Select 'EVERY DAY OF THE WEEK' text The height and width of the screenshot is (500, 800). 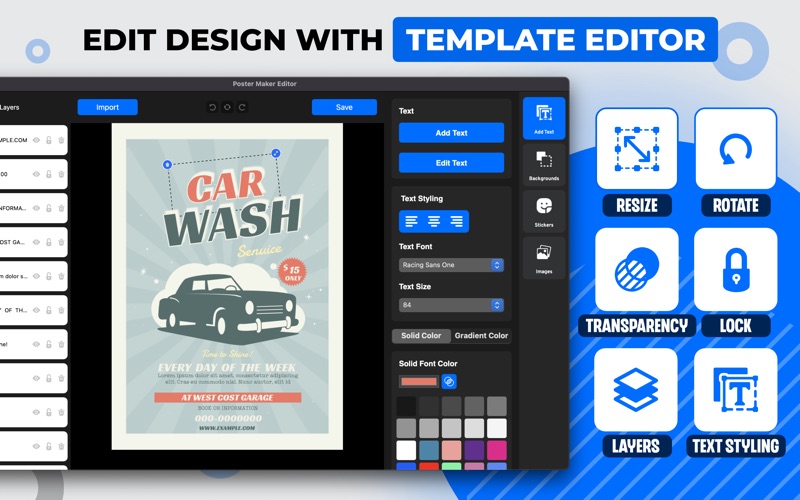[x=227, y=367]
